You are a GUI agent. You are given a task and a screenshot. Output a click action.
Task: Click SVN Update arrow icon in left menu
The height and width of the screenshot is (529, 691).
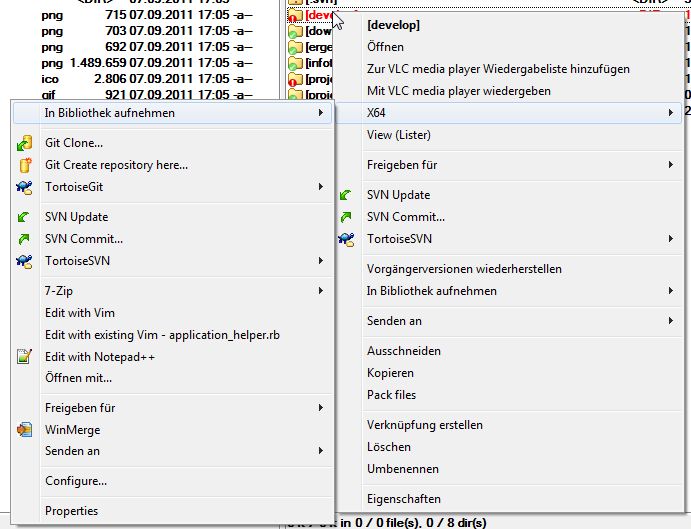[23, 217]
